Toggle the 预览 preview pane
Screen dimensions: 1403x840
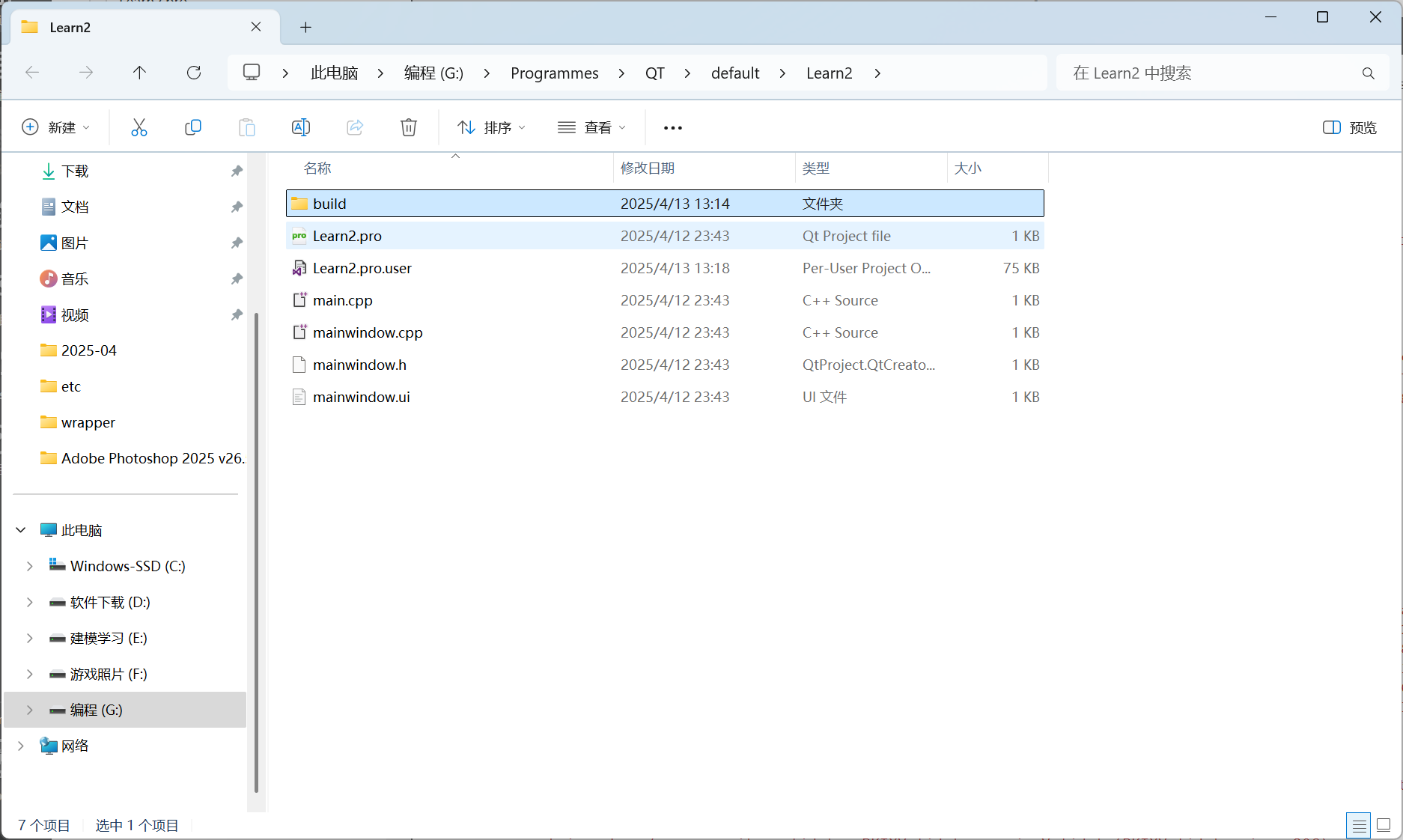(1350, 127)
